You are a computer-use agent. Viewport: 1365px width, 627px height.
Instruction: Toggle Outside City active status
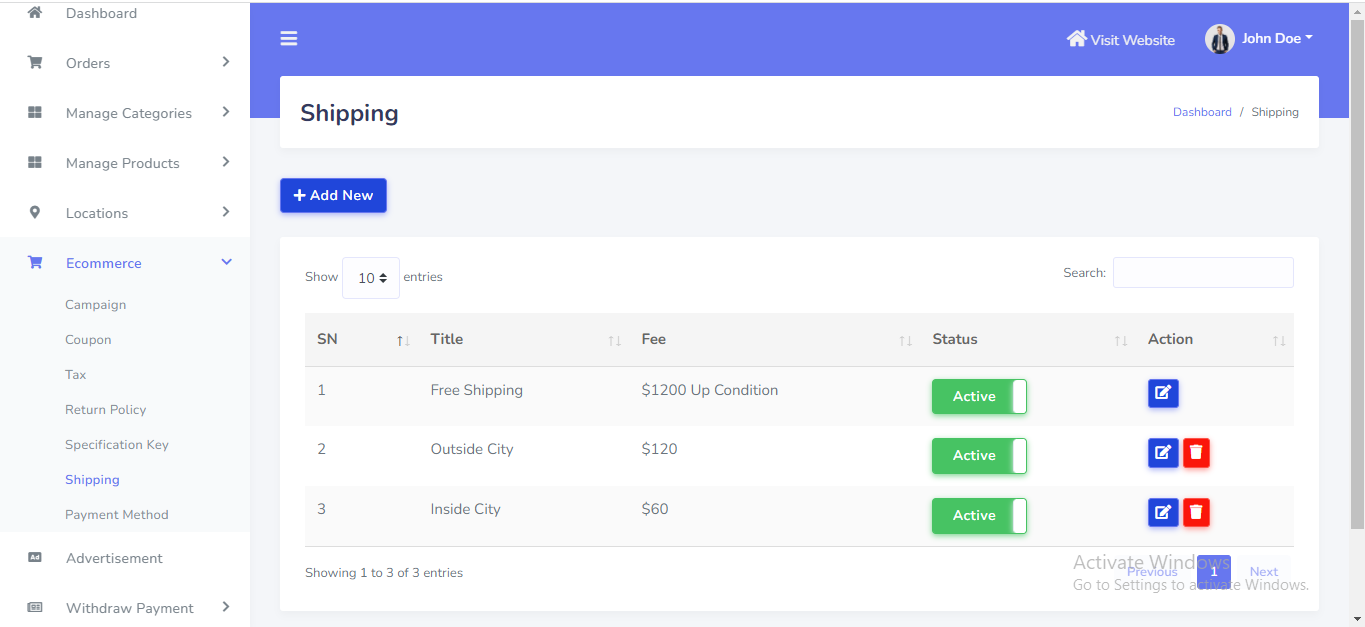[x=979, y=456]
